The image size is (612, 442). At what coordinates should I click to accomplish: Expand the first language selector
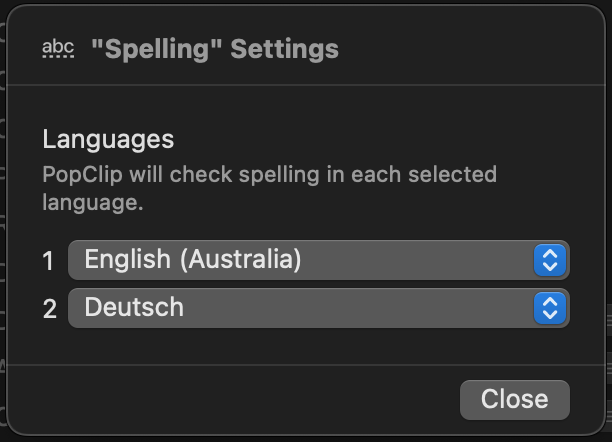(318, 261)
